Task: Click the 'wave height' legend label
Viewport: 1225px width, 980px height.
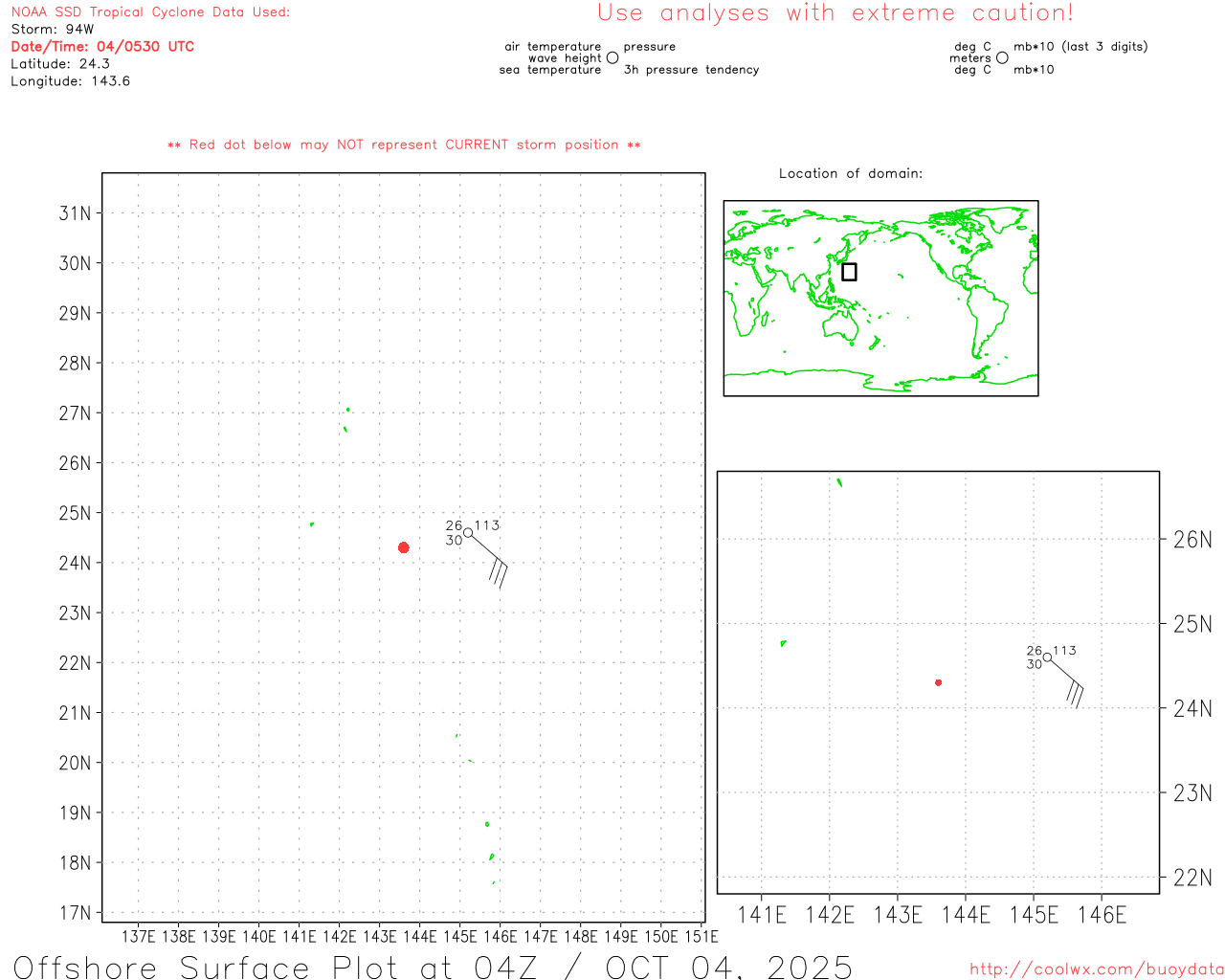Action: click(x=565, y=58)
